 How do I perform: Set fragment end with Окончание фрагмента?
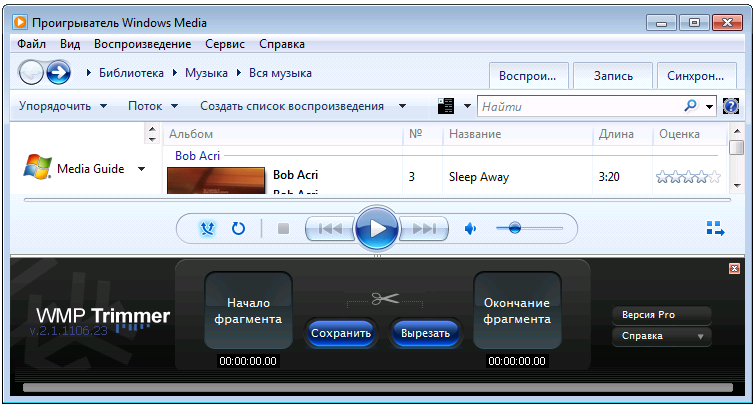pyautogui.click(x=517, y=310)
